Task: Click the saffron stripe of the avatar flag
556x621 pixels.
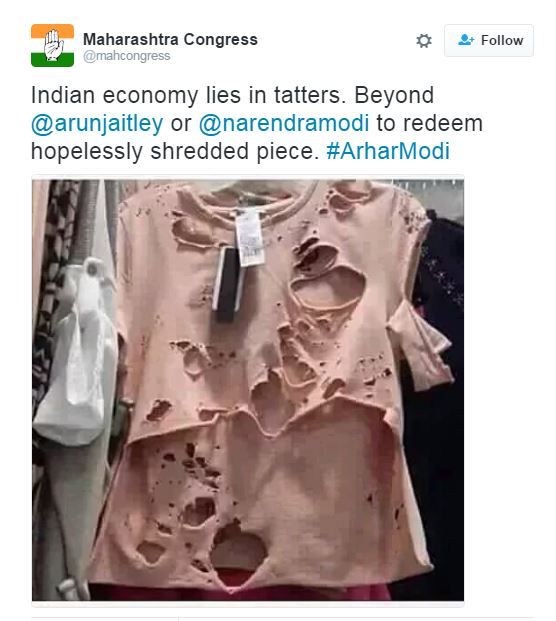Action: tap(52, 31)
